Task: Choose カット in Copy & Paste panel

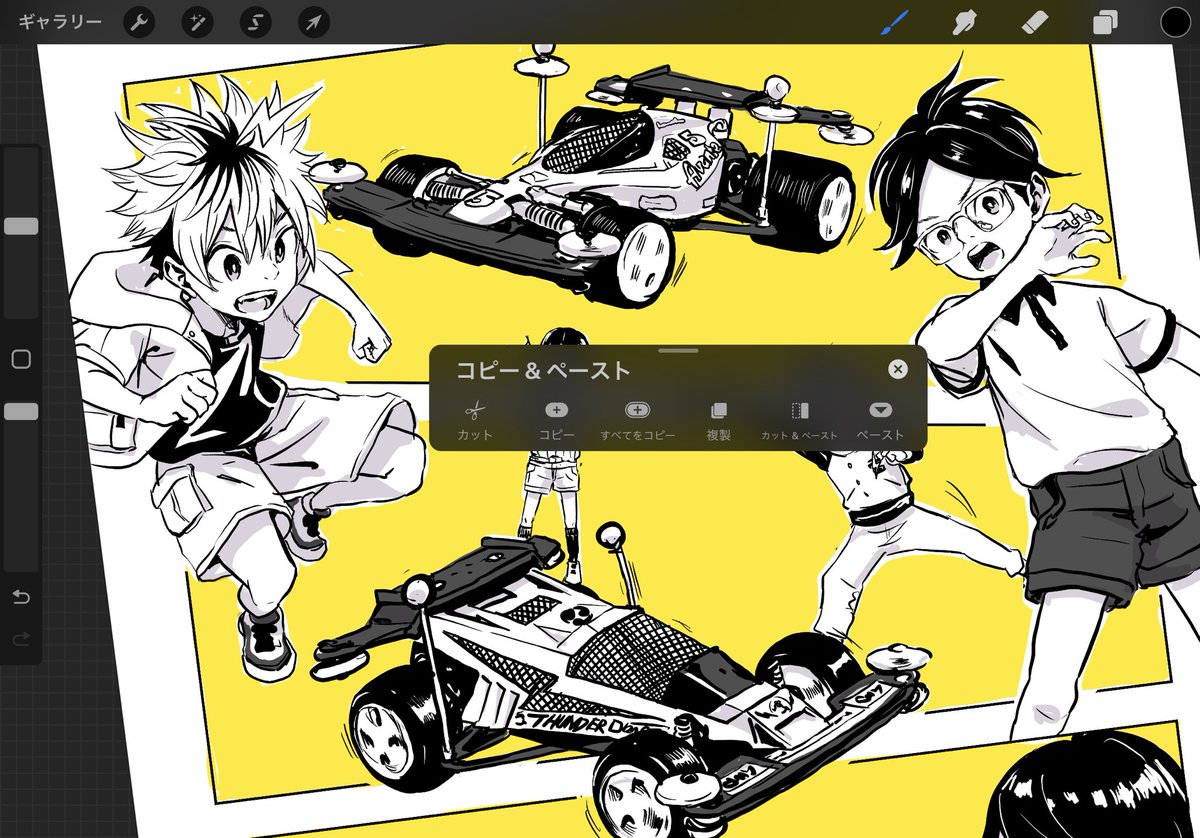Action: [475, 420]
